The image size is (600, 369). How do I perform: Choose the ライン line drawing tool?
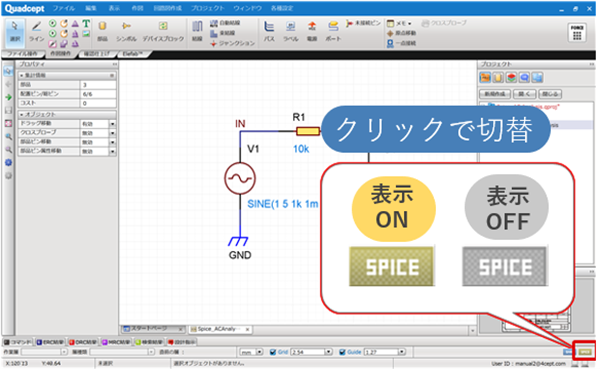[x=37, y=31]
